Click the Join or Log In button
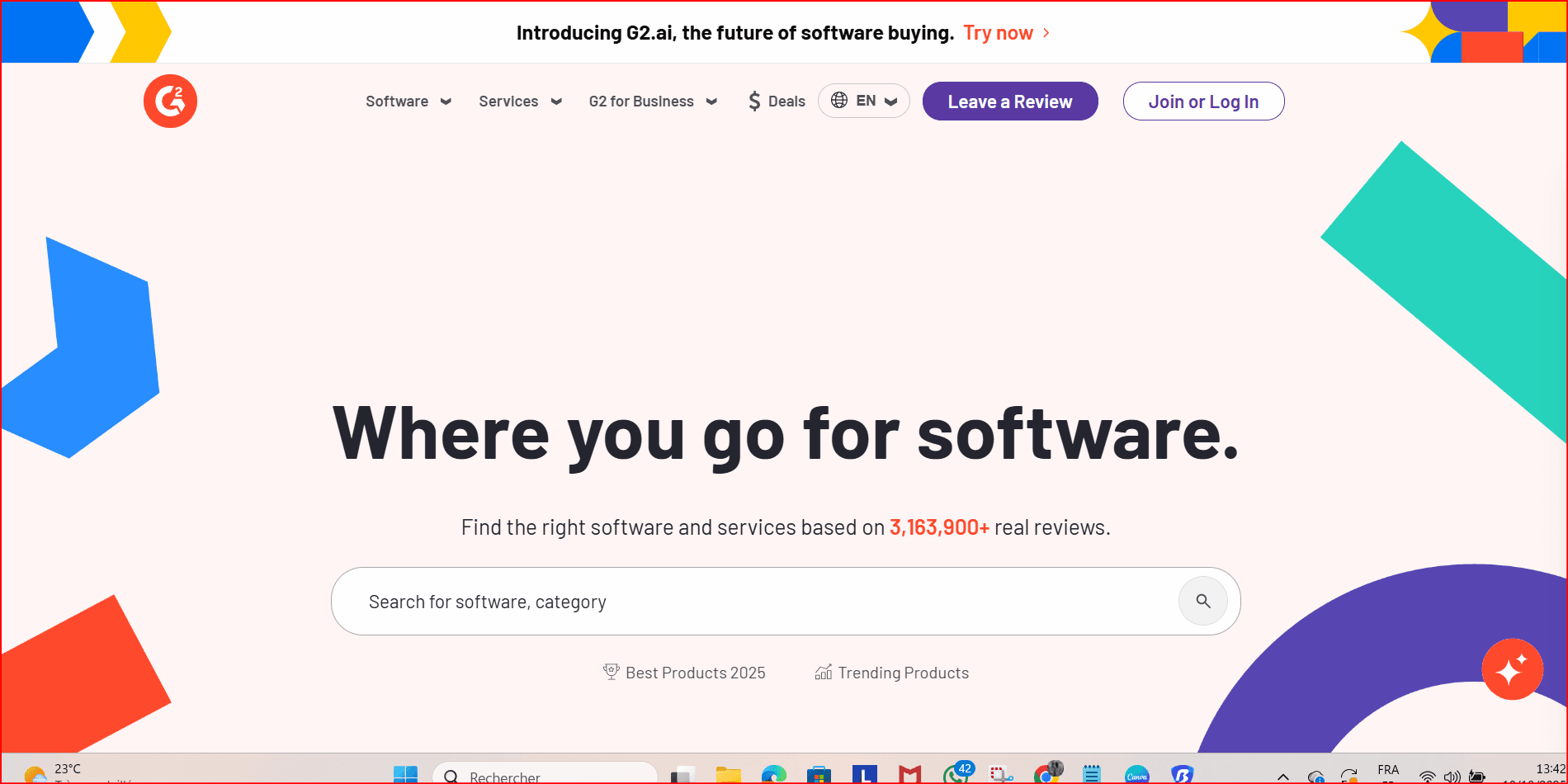The width and height of the screenshot is (1568, 784). pyautogui.click(x=1203, y=102)
